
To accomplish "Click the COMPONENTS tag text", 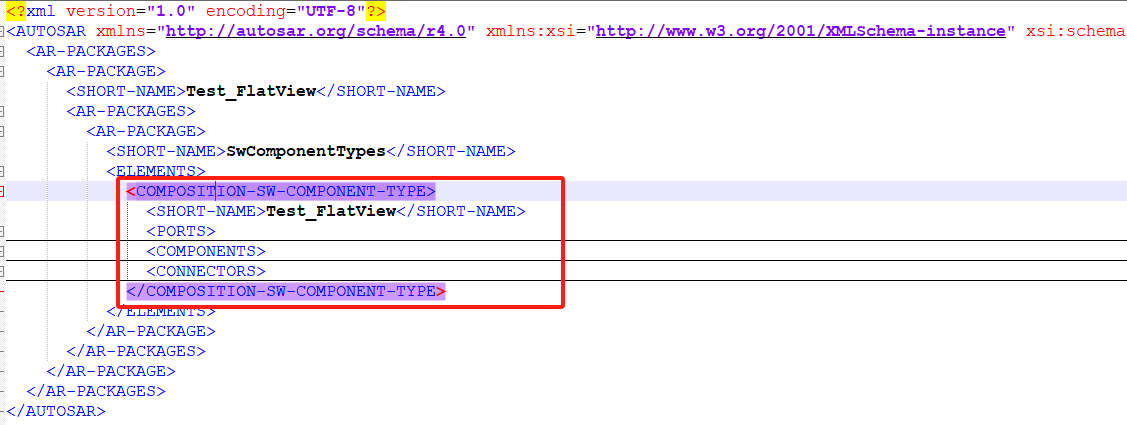I will point(206,252).
